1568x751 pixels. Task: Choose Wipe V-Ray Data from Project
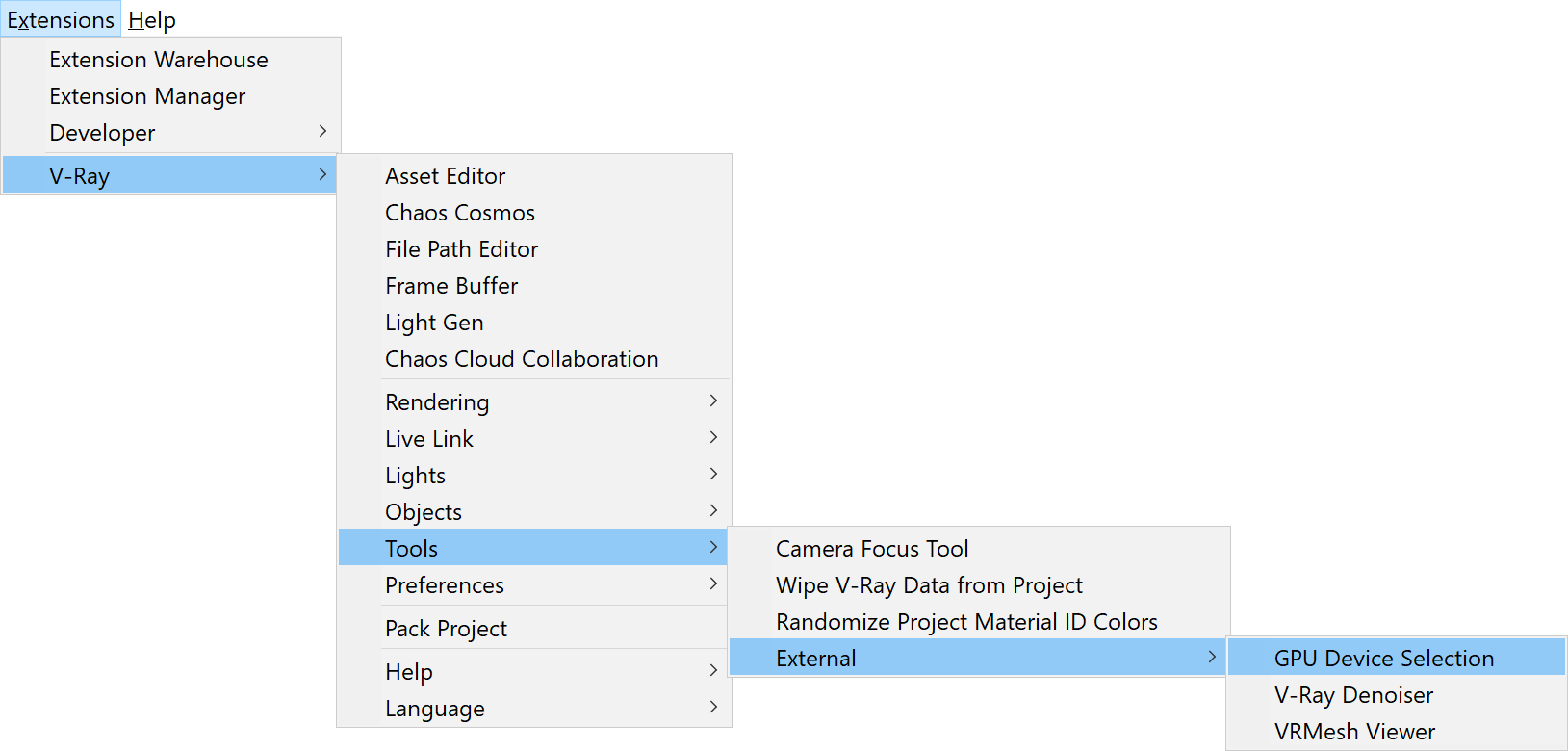(979, 585)
